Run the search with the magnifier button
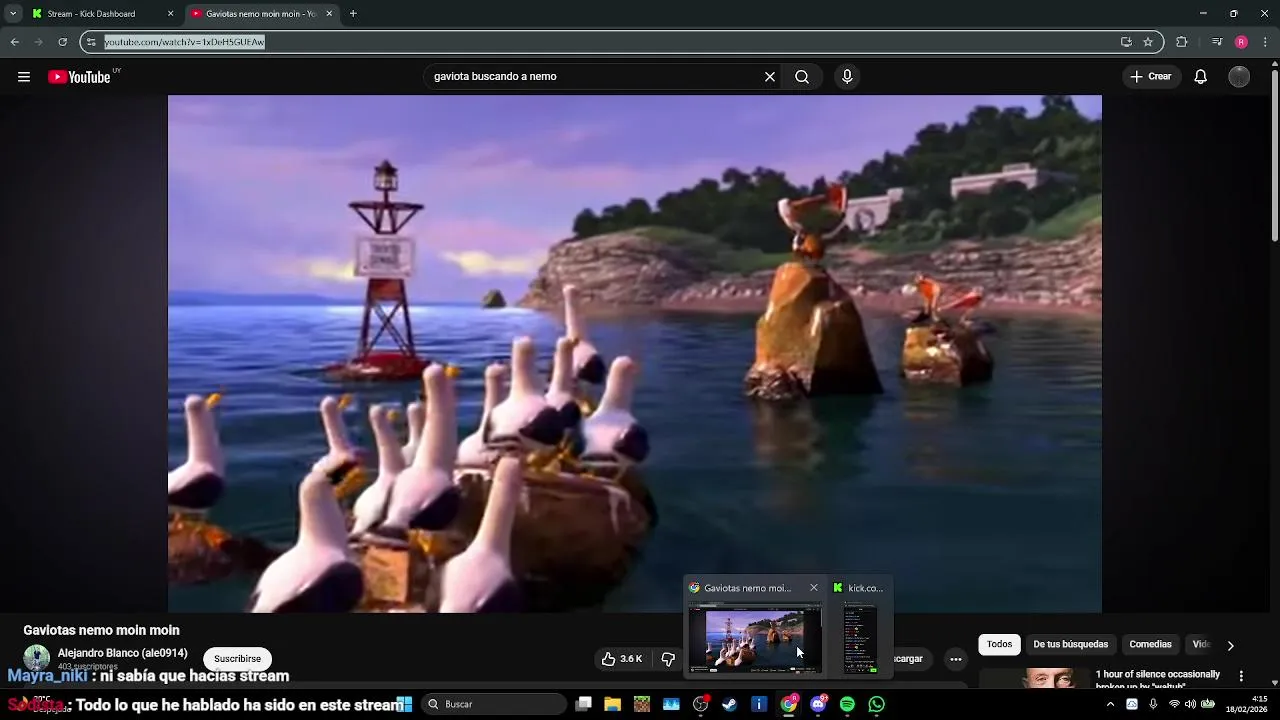 802,77
